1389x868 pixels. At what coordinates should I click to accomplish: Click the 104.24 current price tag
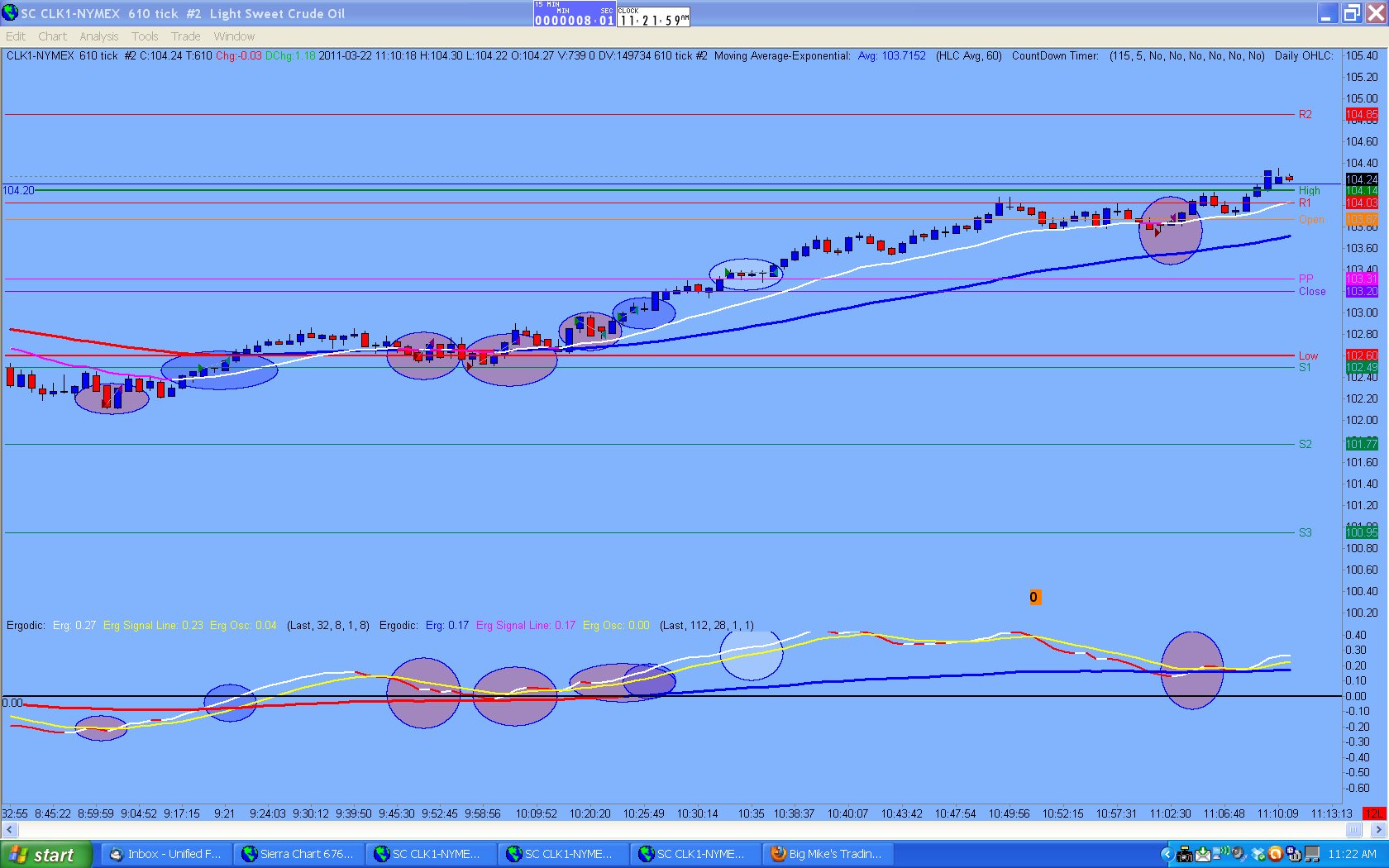[x=1362, y=179]
